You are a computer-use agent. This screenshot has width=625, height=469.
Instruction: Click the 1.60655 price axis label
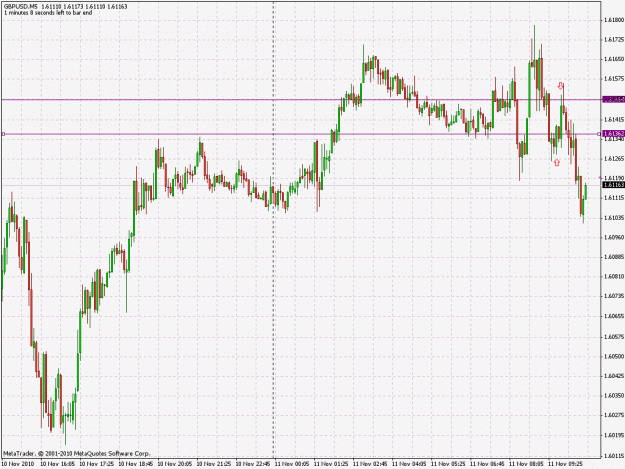[614, 316]
